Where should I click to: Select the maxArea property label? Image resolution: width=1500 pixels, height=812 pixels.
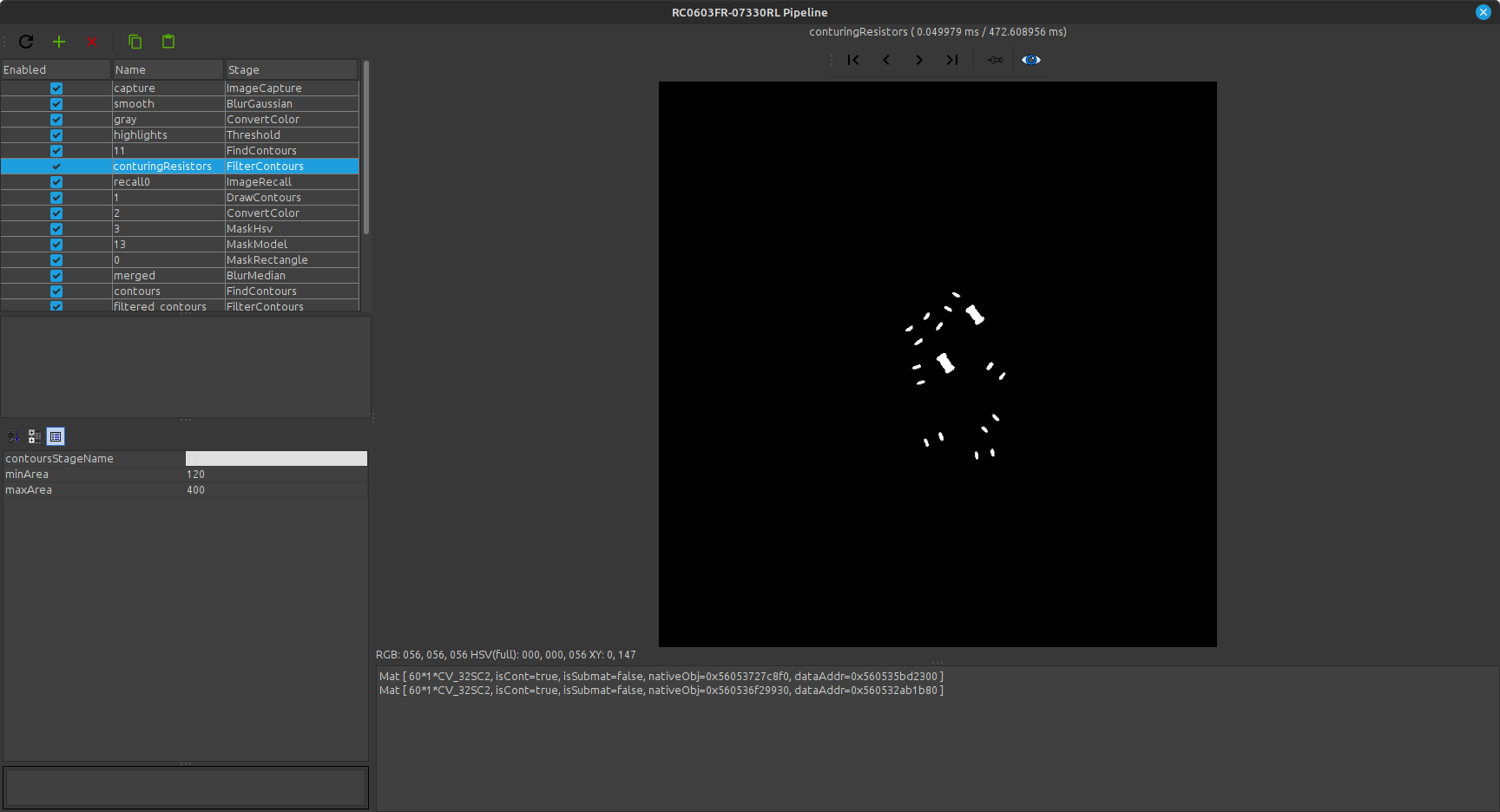click(29, 490)
